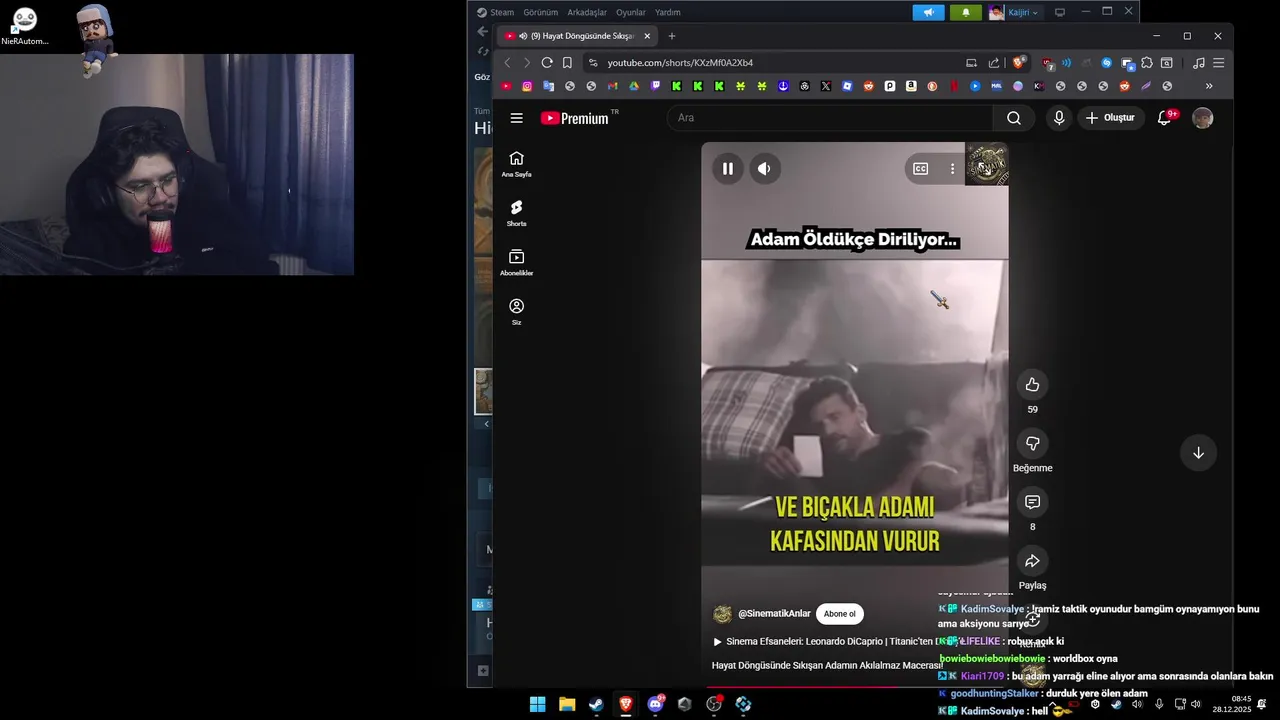The image size is (1280, 720).
Task: Open the comments showing 8
Action: tap(1032, 502)
